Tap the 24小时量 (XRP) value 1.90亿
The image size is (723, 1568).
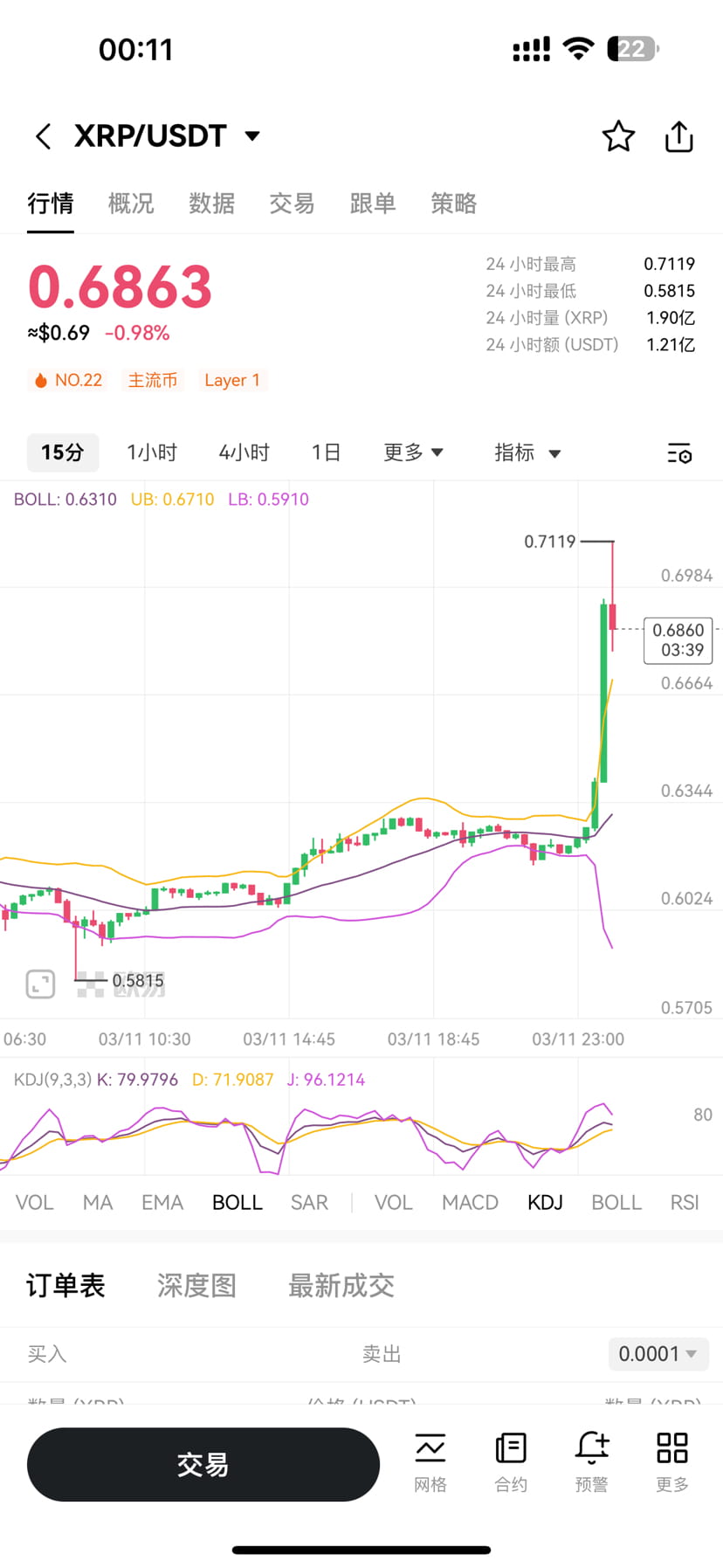(x=671, y=318)
